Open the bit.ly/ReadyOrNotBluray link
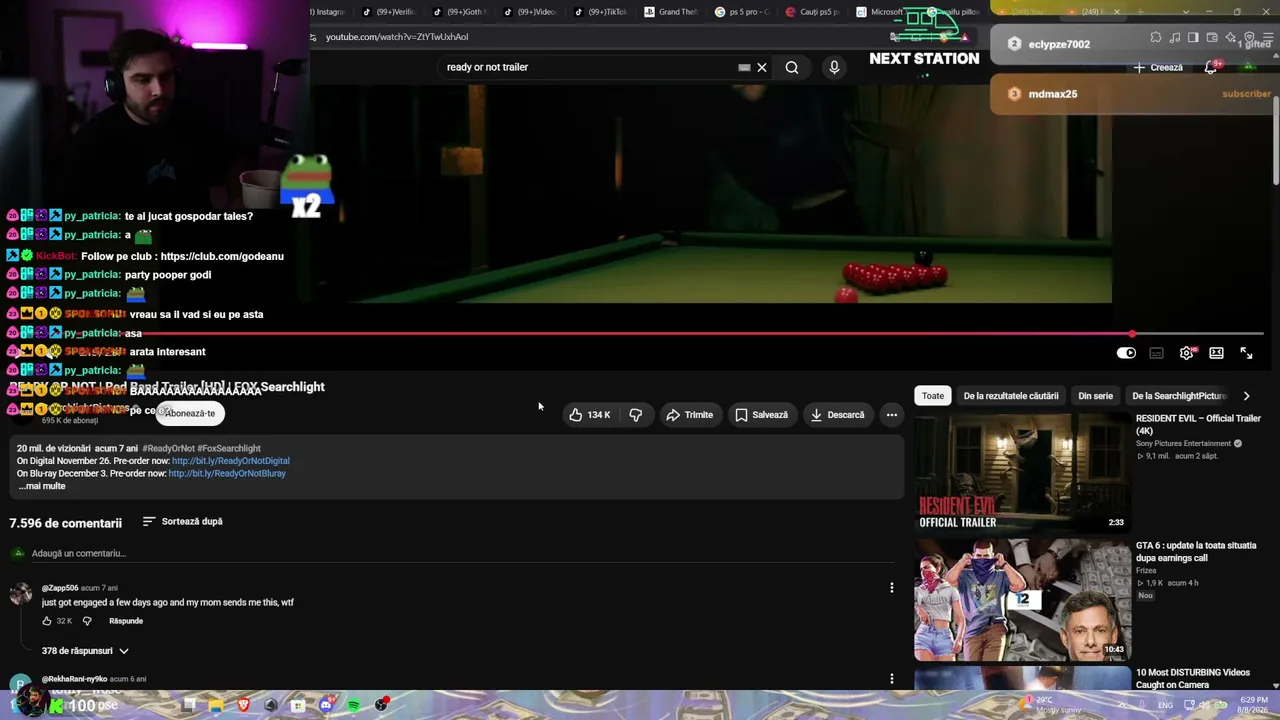The image size is (1280, 720). coord(227,473)
